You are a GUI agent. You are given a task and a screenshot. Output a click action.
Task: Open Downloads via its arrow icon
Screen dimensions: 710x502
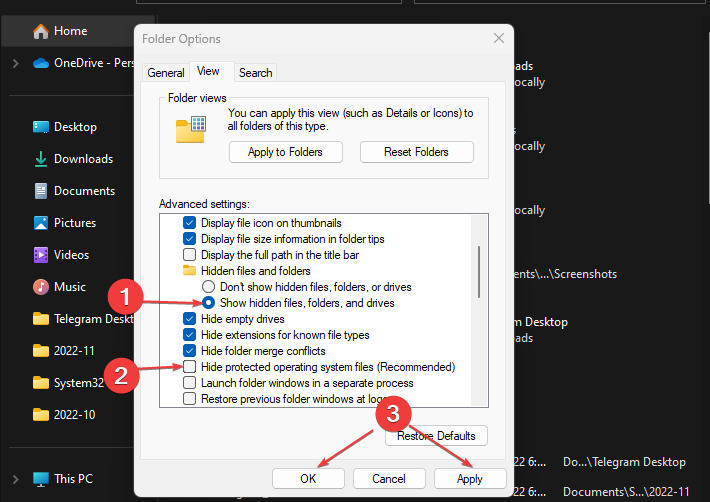pyautogui.click(x=41, y=159)
